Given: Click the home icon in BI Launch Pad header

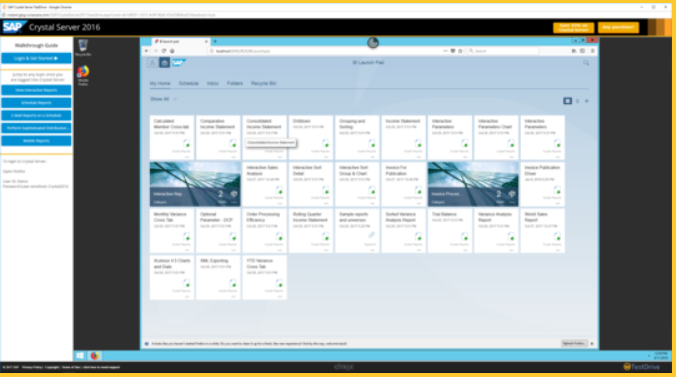Looking at the screenshot, I should [164, 63].
